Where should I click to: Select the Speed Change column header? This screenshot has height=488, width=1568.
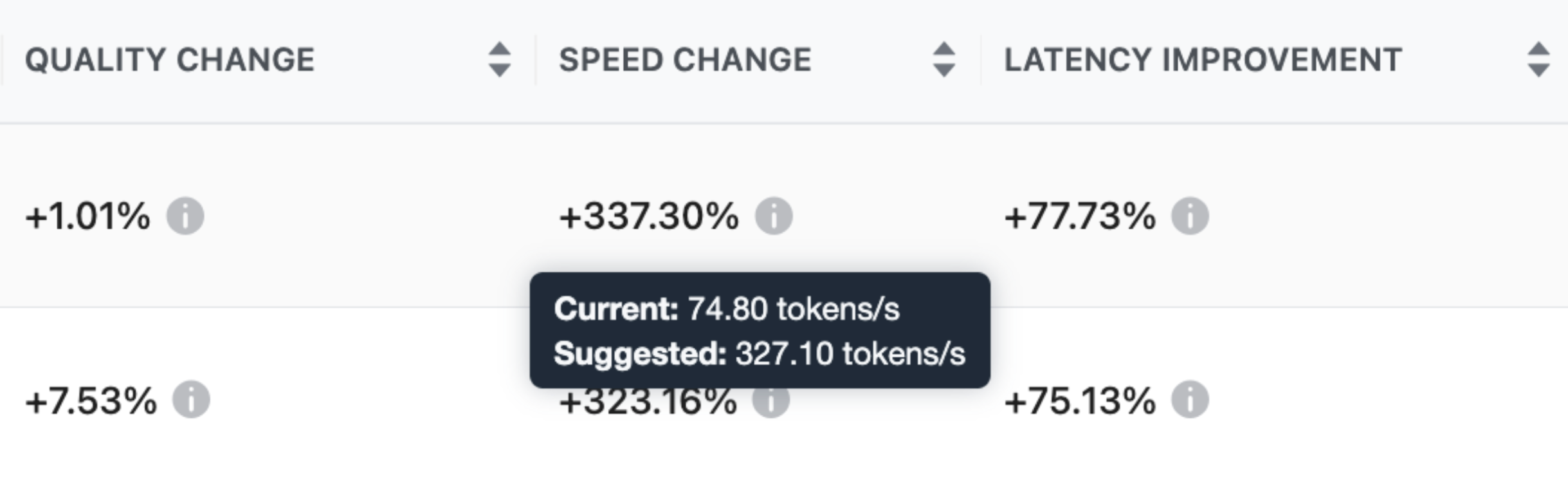(x=685, y=60)
